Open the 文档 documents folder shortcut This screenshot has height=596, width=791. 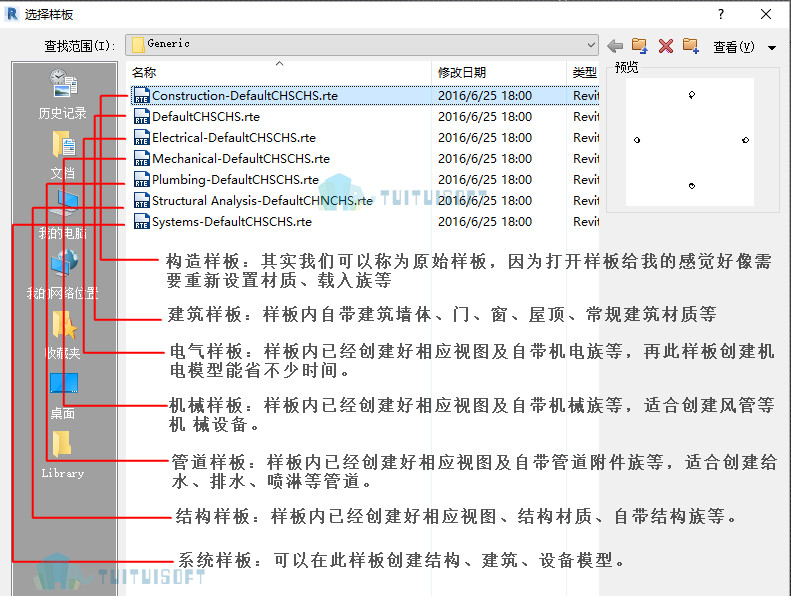point(64,154)
